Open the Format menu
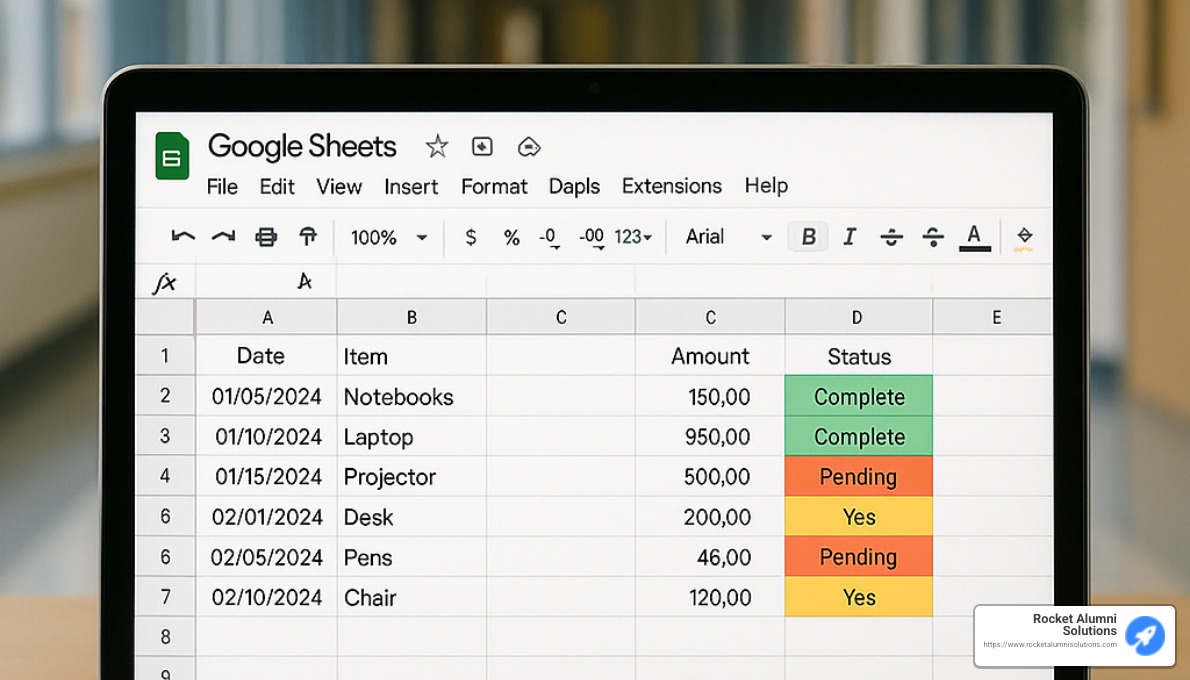 494,187
